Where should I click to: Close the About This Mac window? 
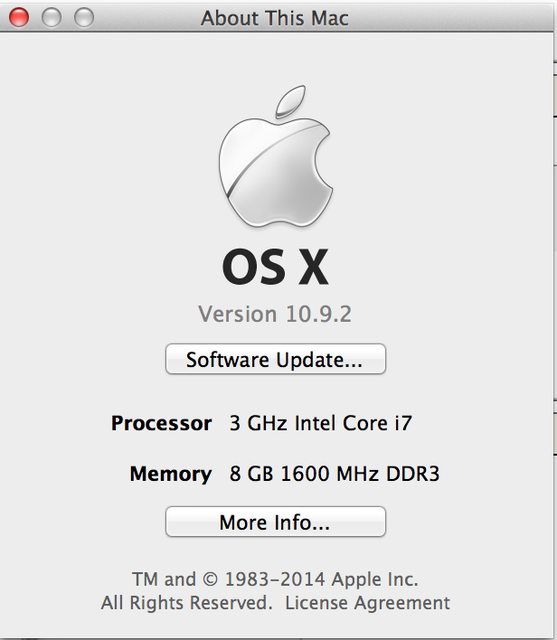pyautogui.click(x=19, y=18)
